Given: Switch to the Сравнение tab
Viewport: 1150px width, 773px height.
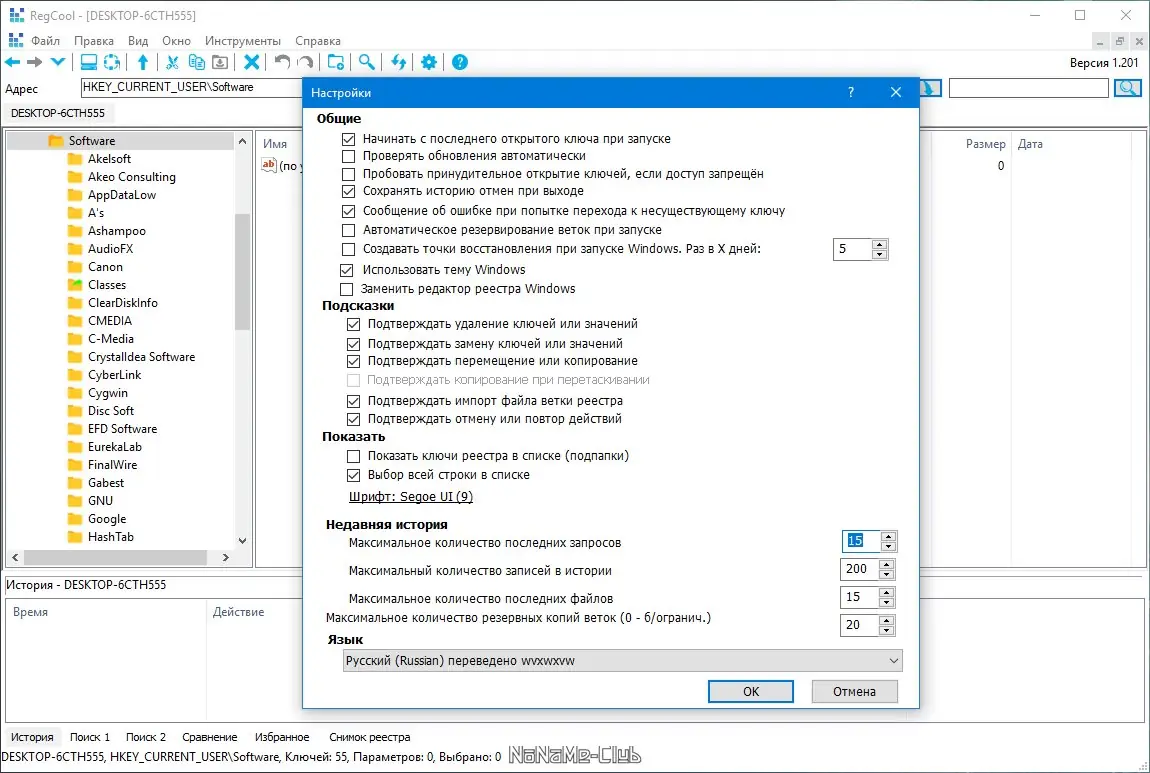Looking at the screenshot, I should [210, 737].
